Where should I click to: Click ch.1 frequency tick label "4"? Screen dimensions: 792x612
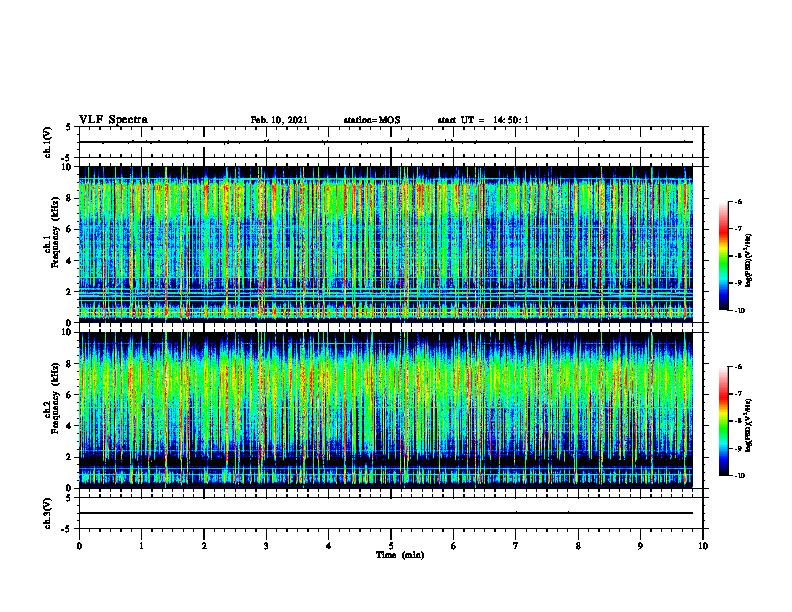coord(70,261)
